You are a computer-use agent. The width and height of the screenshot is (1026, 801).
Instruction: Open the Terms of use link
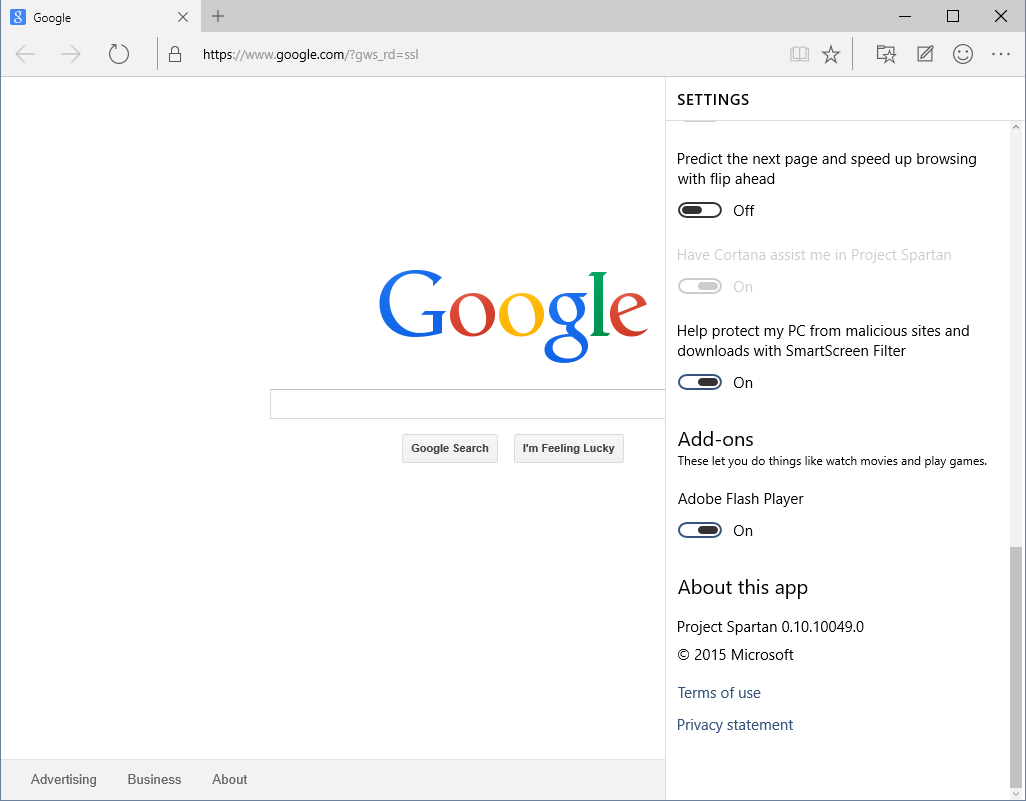(719, 693)
